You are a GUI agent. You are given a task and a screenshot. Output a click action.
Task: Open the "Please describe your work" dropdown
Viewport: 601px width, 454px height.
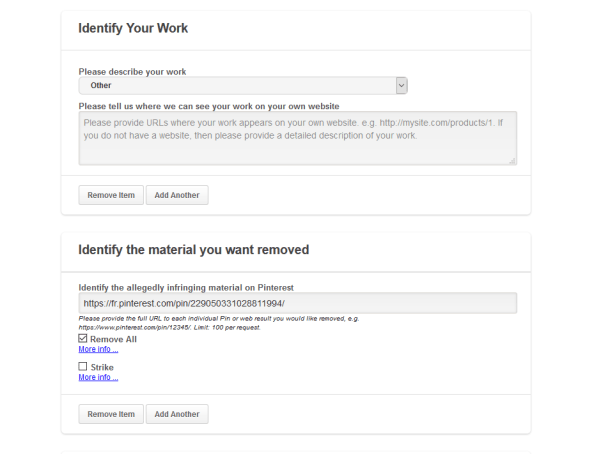coord(243,85)
